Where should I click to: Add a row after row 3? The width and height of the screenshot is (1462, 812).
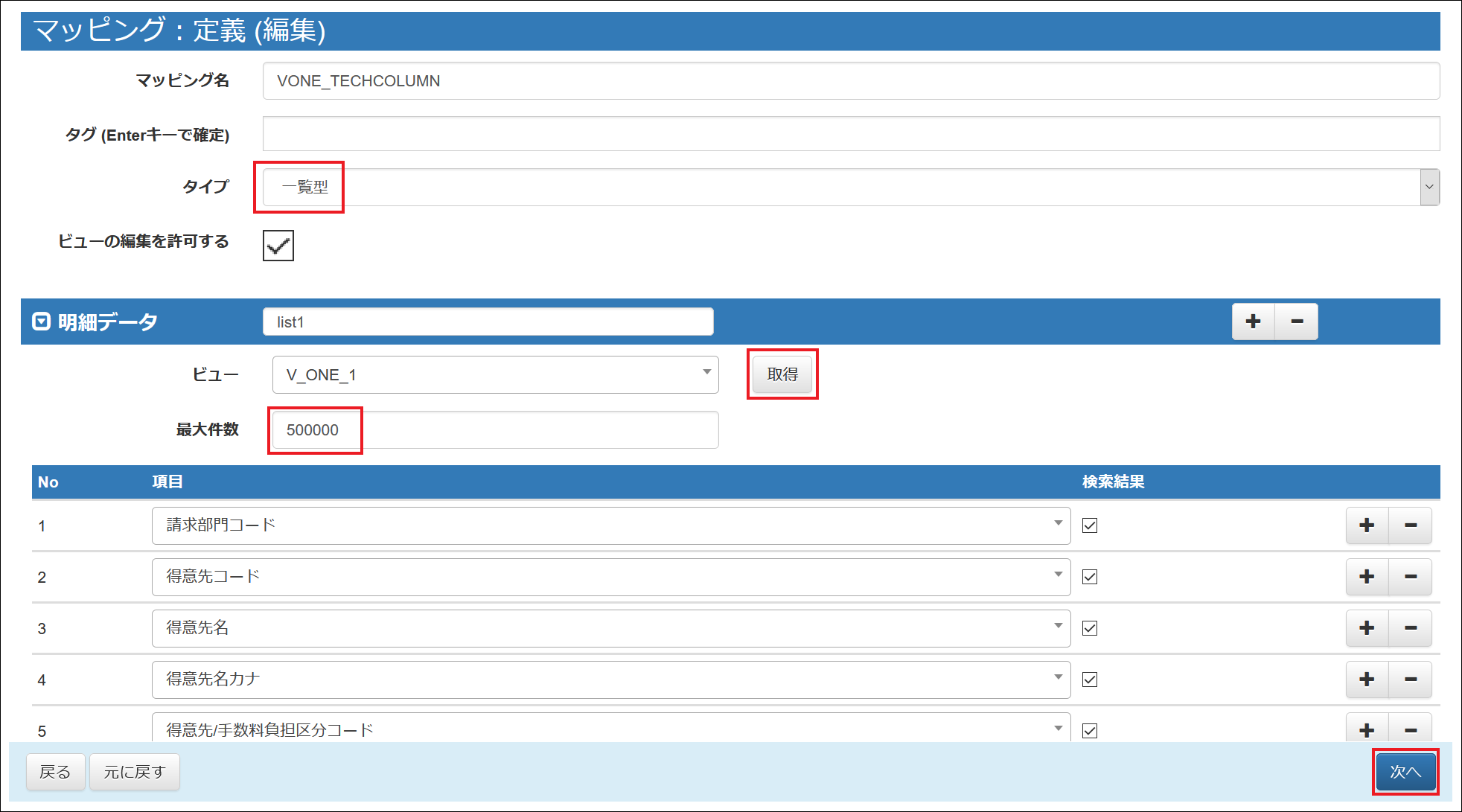click(1367, 628)
